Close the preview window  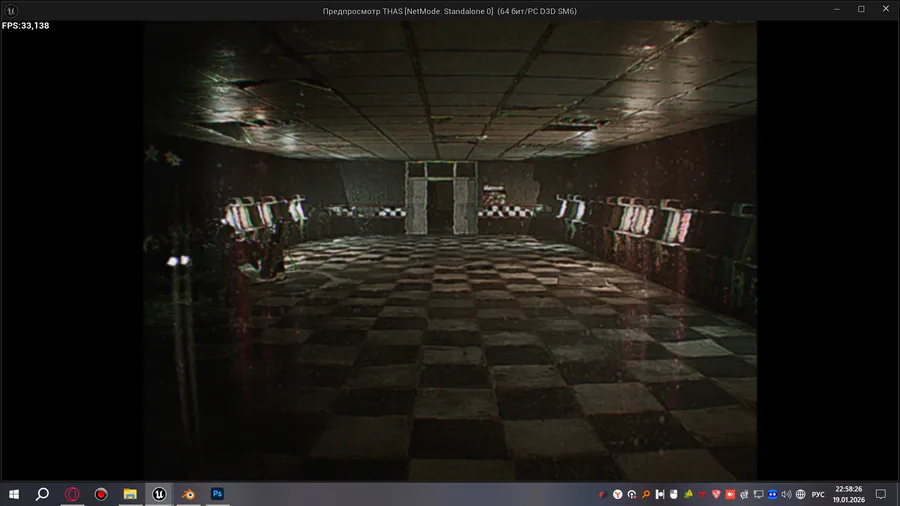click(x=886, y=10)
